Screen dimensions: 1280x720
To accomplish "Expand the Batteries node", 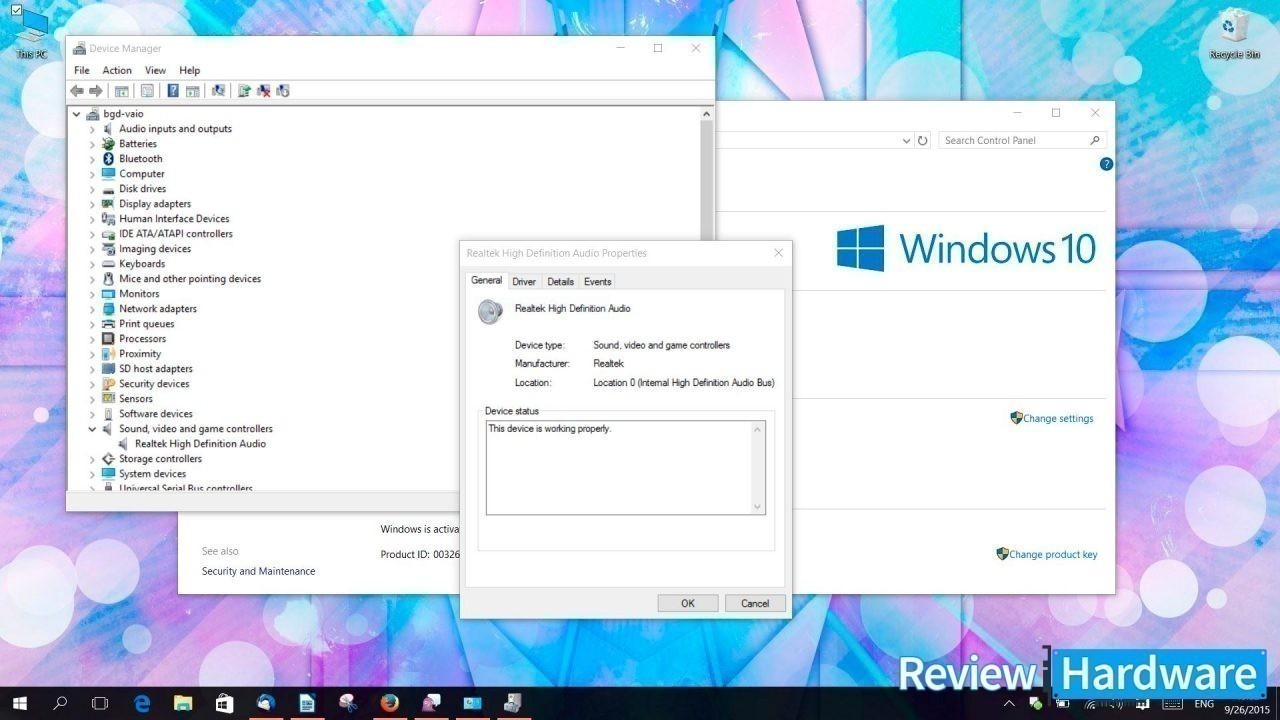I will [92, 144].
